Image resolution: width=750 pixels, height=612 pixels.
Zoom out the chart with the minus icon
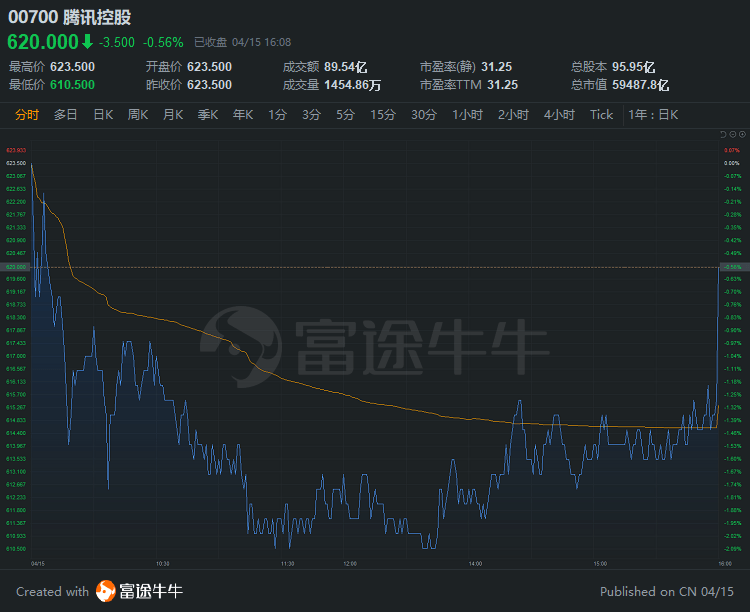[733, 134]
